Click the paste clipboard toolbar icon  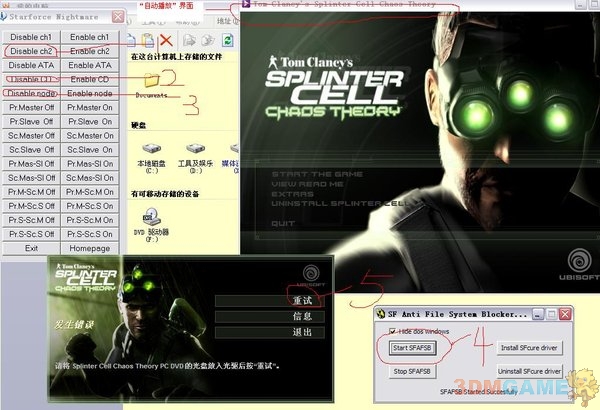[x=146, y=41]
